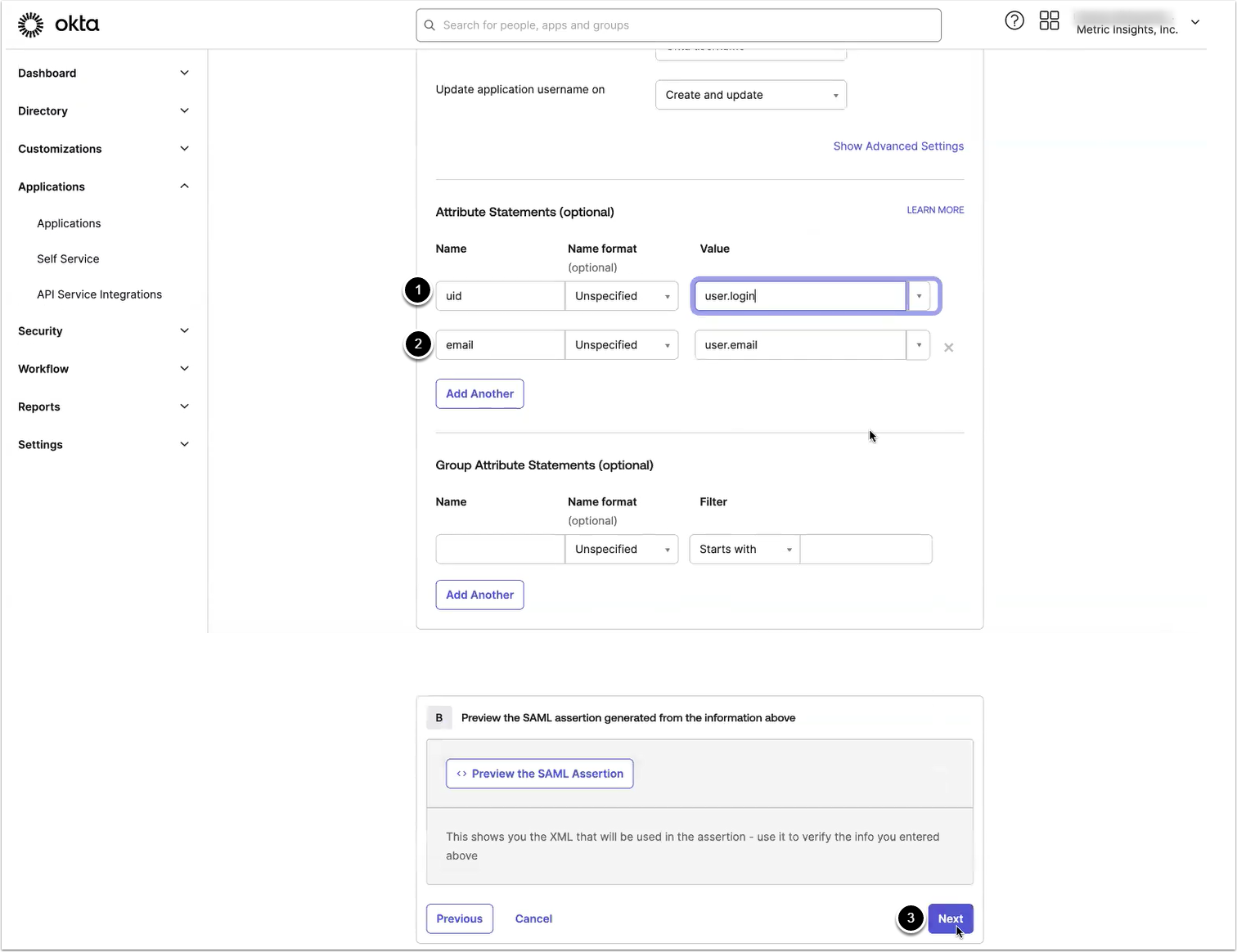Click the Next button
This screenshot has height=952, width=1237.
tap(950, 918)
